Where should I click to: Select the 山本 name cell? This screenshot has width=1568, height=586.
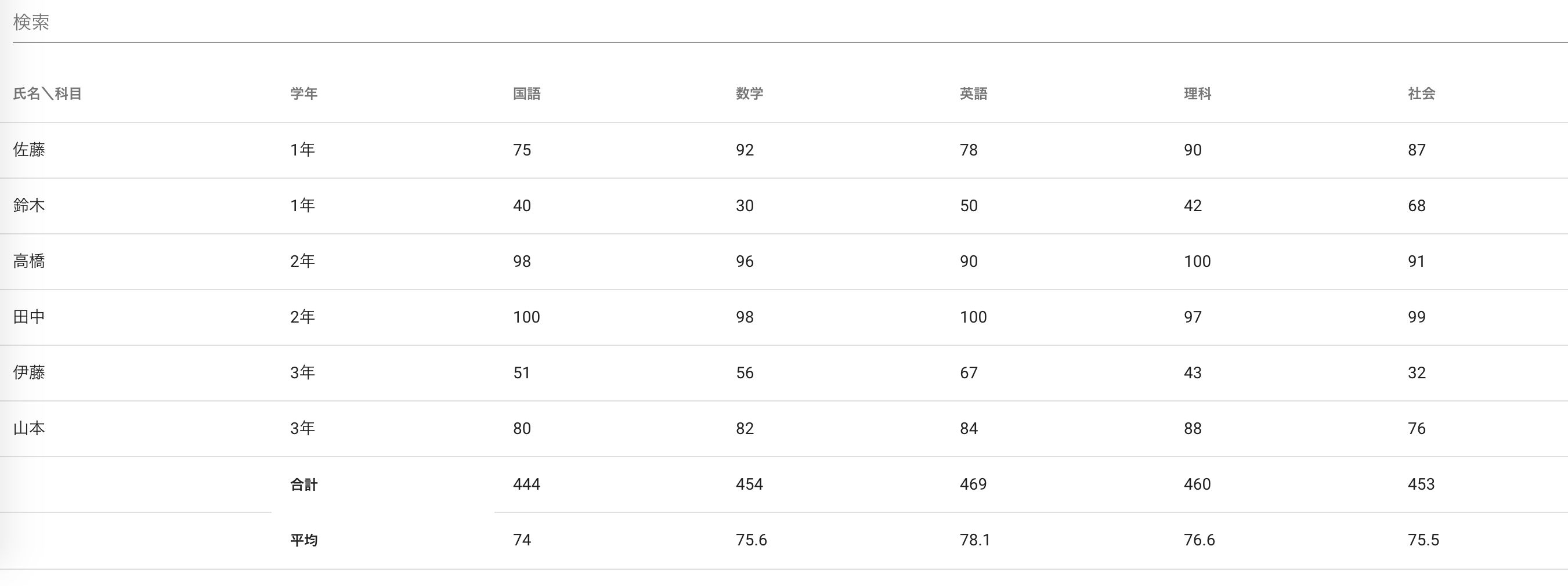click(x=29, y=428)
